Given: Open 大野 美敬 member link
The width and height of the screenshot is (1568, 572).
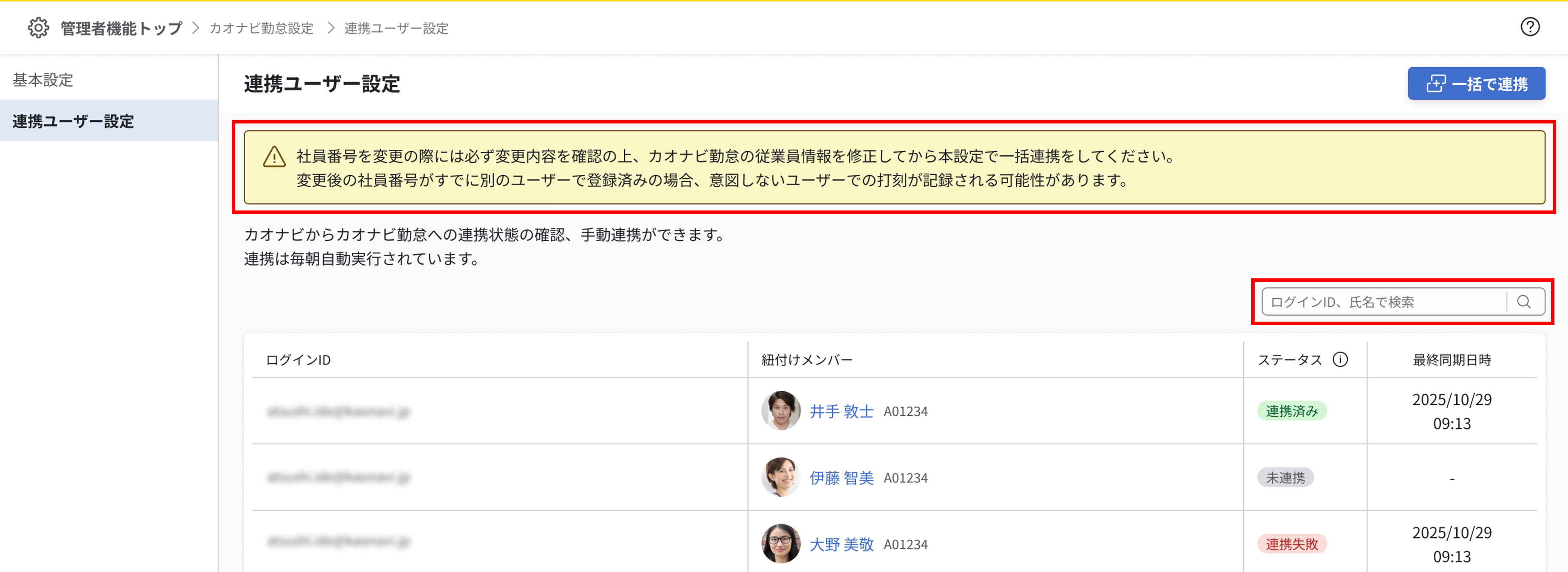Looking at the screenshot, I should [x=841, y=544].
